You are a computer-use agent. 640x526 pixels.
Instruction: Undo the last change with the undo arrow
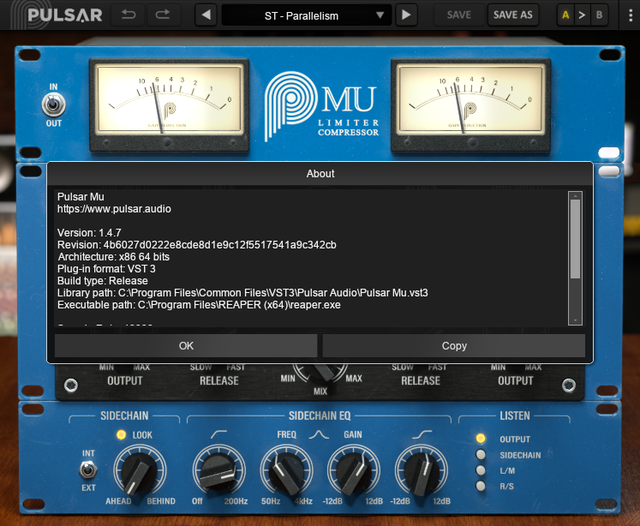[128, 15]
